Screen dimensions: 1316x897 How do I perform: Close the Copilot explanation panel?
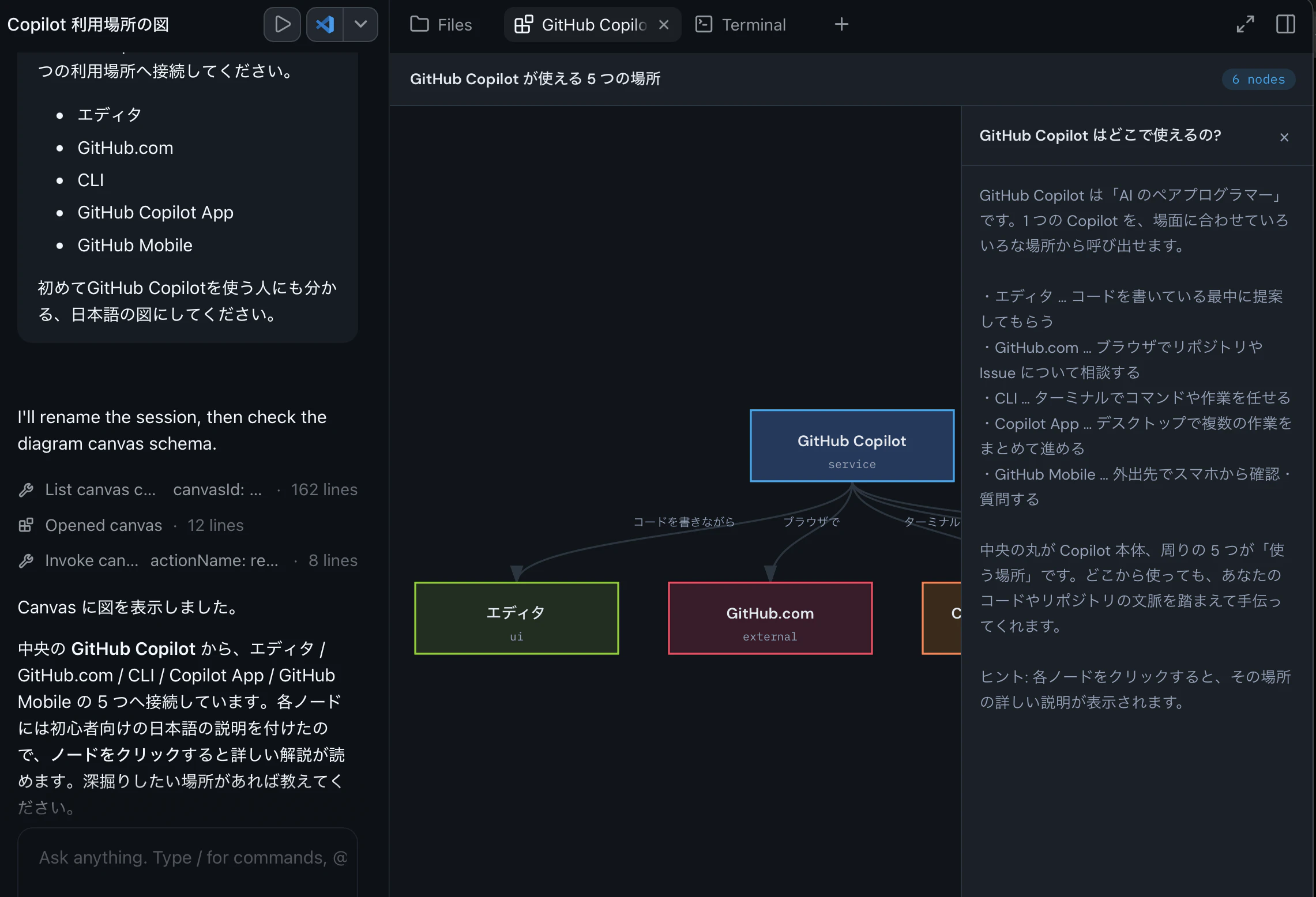[1284, 137]
